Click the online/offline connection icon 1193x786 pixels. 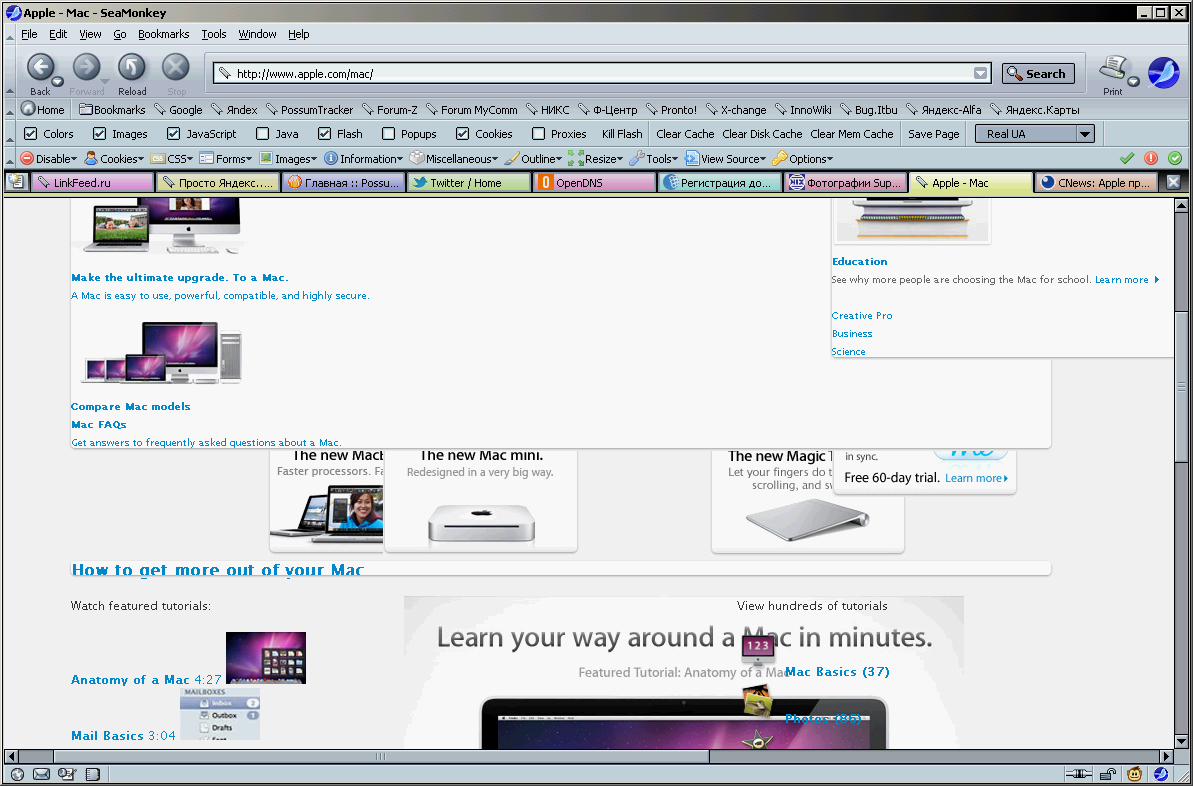1078,775
